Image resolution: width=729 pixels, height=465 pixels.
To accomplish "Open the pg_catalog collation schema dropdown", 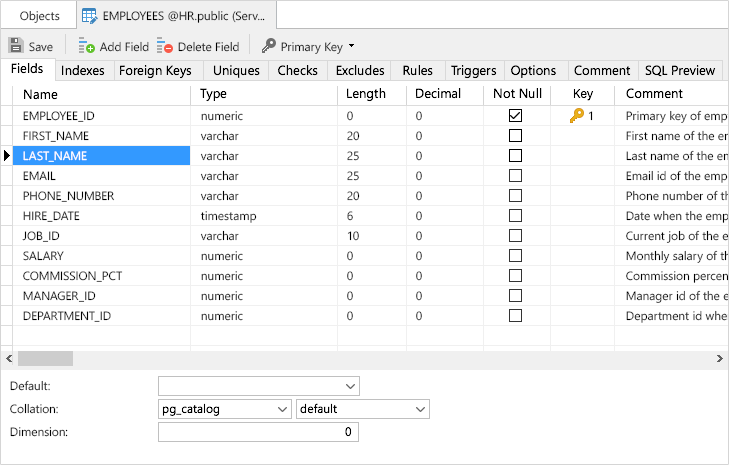I will 282,409.
